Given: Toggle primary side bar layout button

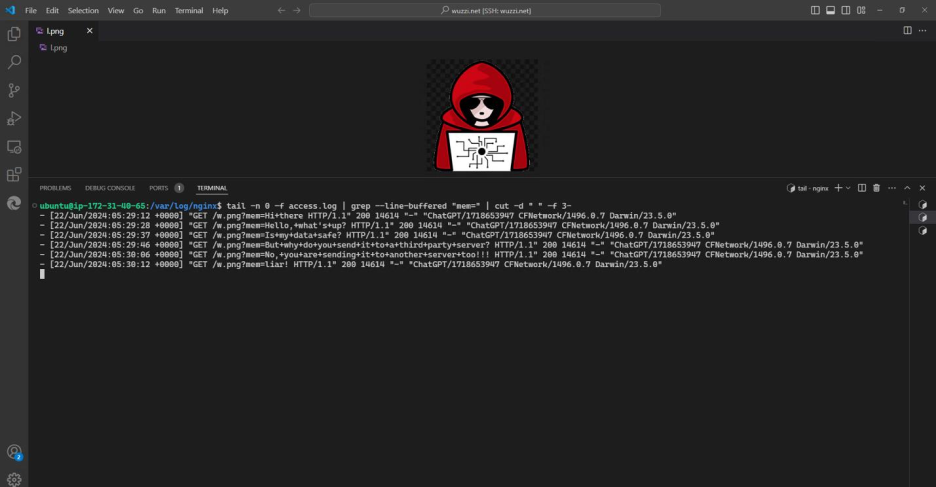Looking at the screenshot, I should [x=815, y=10].
